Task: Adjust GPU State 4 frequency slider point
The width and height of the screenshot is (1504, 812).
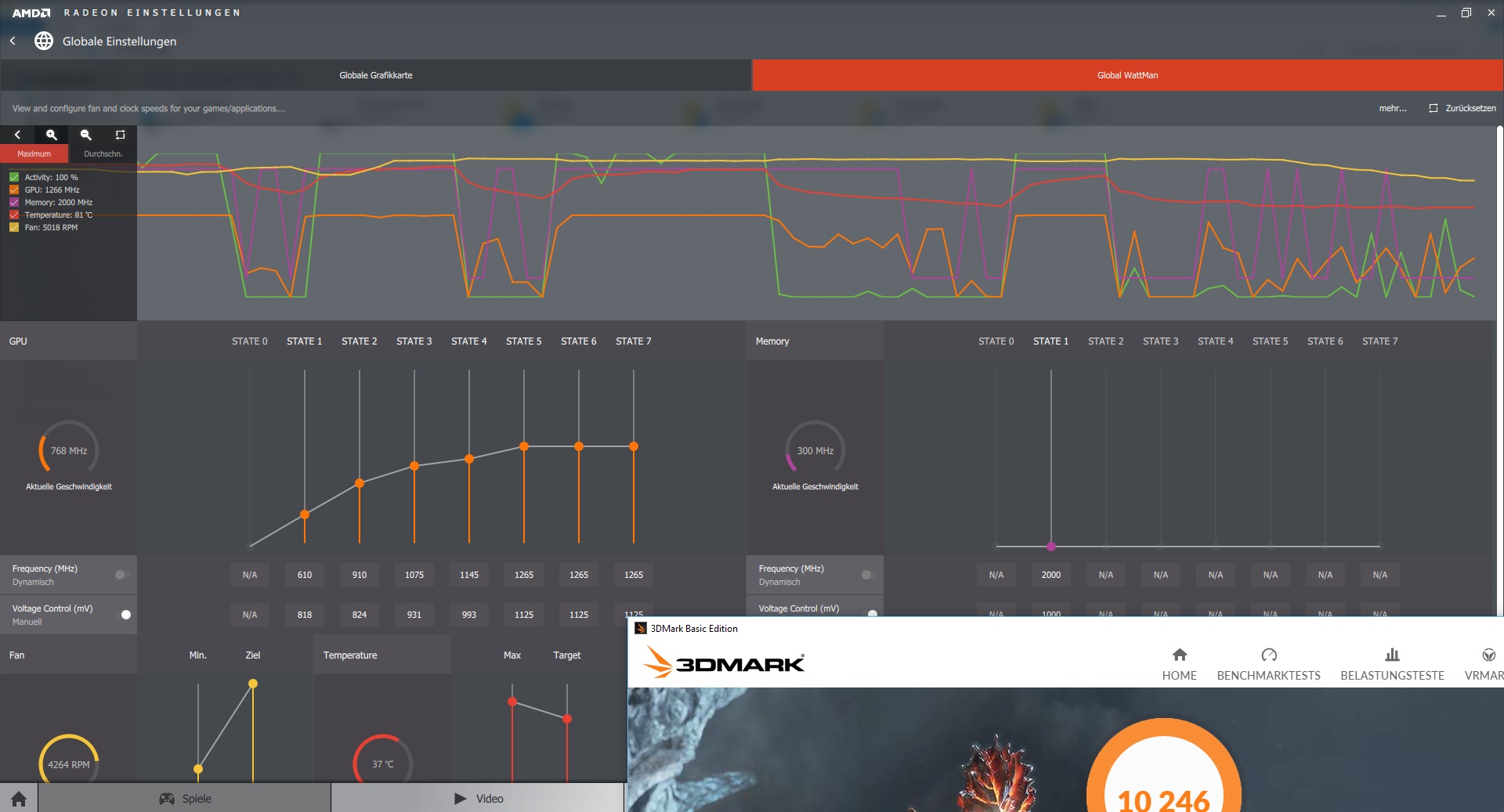Action: point(469,459)
